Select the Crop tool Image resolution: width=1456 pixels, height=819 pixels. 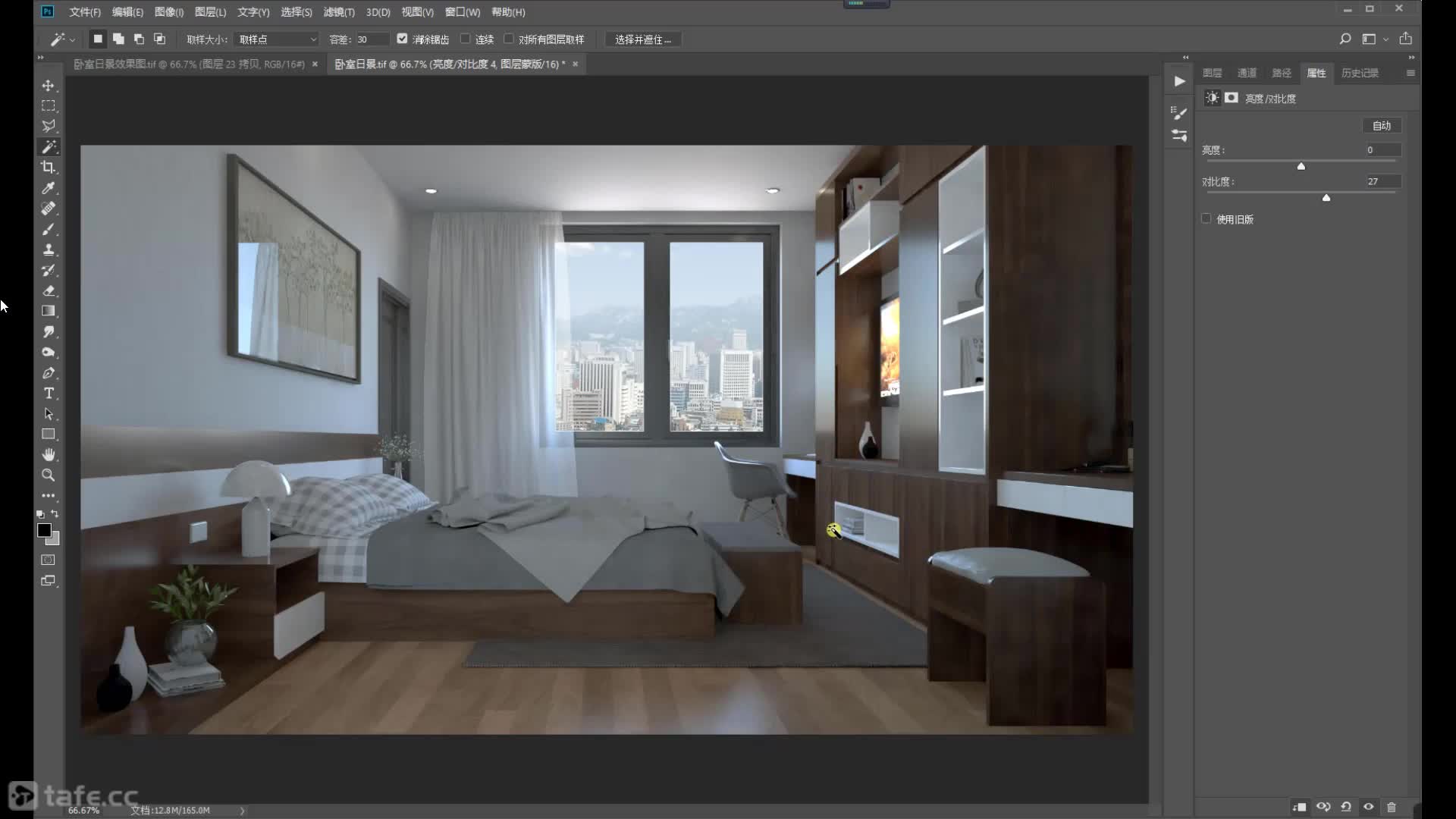pyautogui.click(x=48, y=168)
